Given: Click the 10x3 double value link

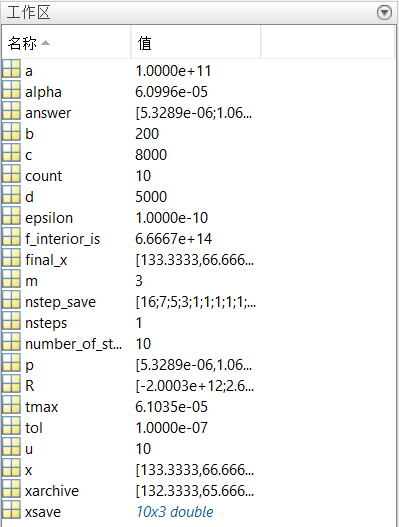Looking at the screenshot, I should [x=174, y=512].
